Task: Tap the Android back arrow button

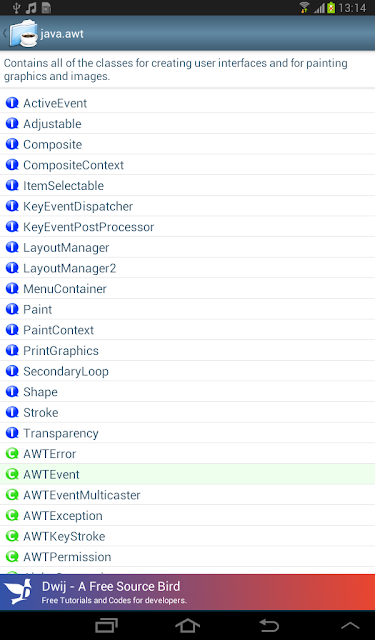Action: [269, 625]
